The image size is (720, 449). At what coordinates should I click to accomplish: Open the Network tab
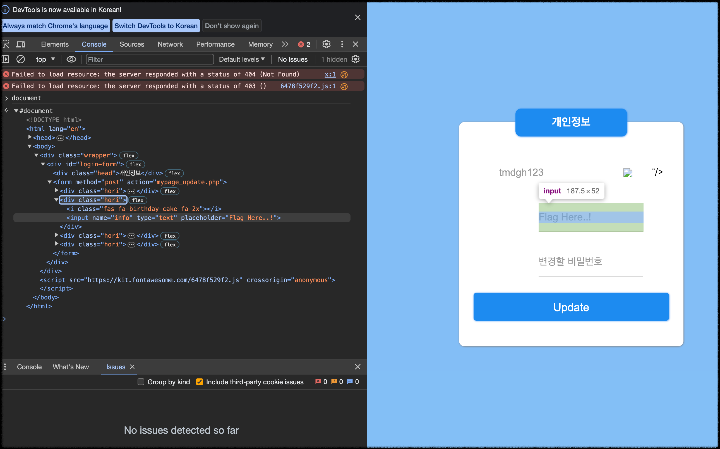click(x=170, y=44)
